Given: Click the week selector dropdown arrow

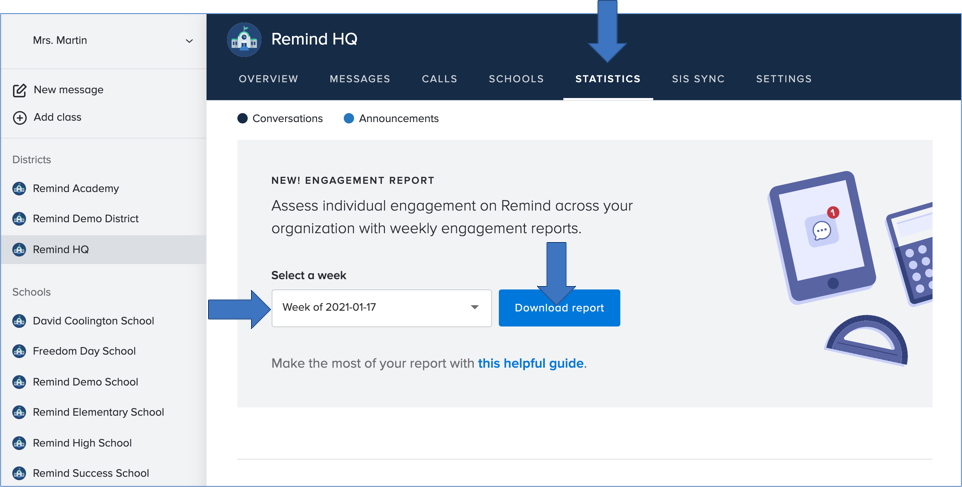Looking at the screenshot, I should click(474, 307).
